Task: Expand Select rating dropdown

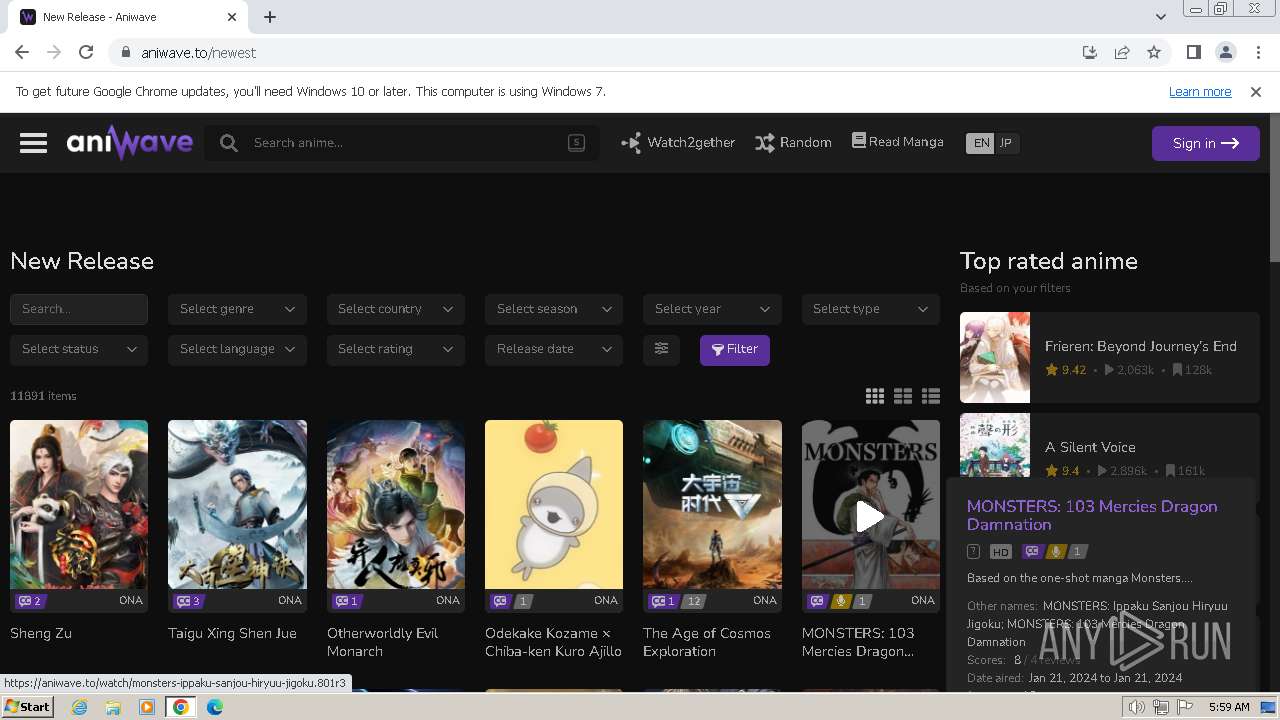Action: point(395,349)
